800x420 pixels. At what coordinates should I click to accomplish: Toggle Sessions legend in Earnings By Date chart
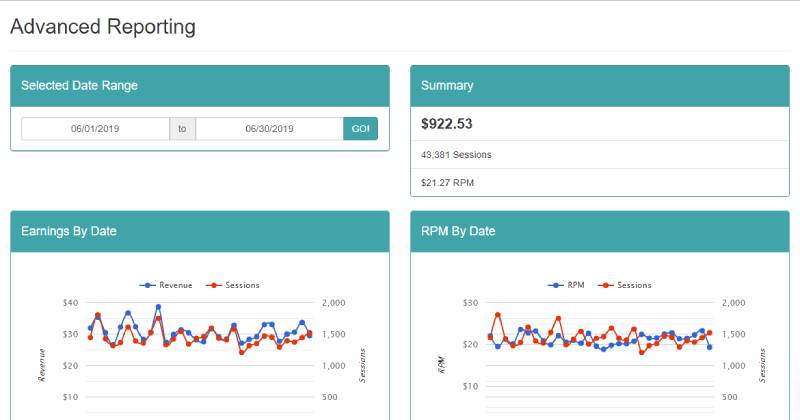[233, 285]
